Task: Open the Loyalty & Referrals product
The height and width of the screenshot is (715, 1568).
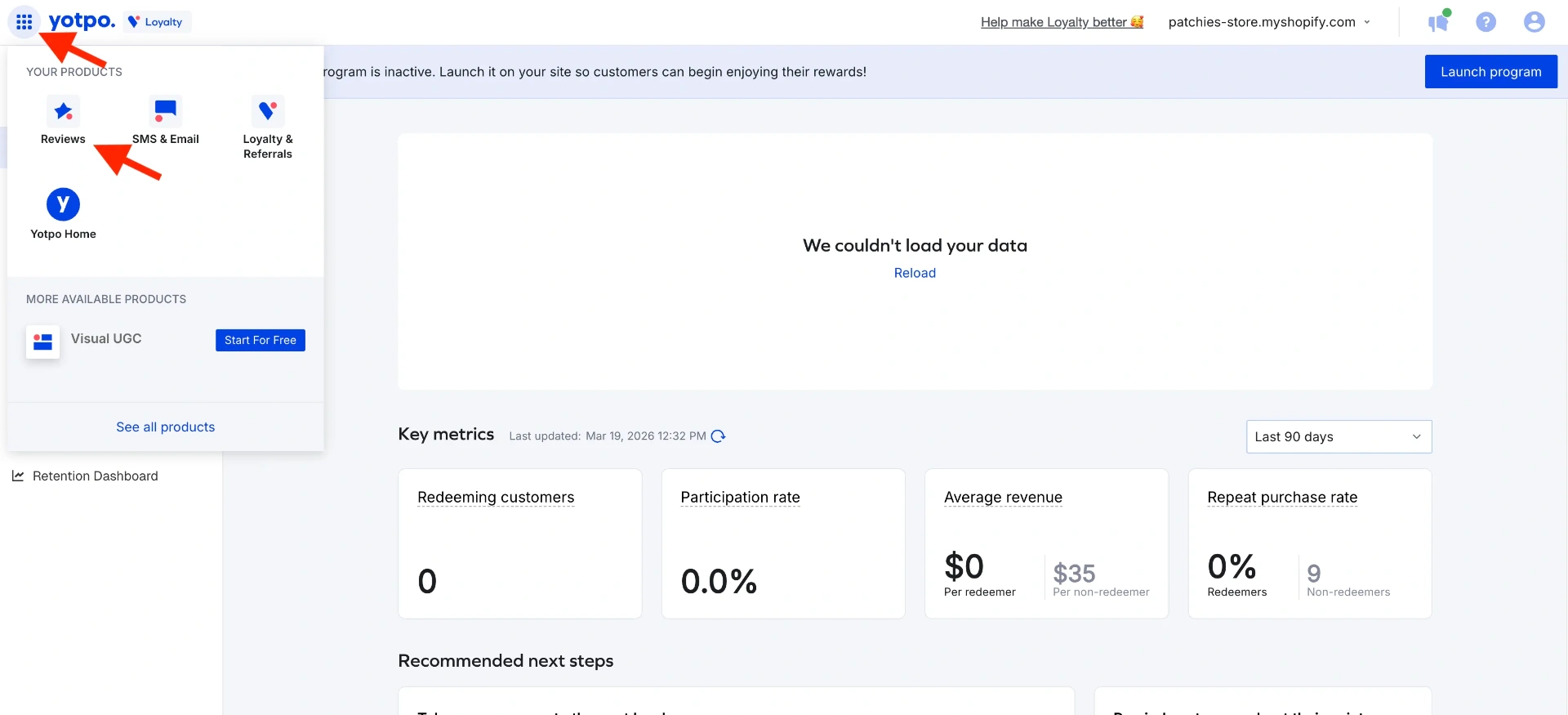Action: 268,128
